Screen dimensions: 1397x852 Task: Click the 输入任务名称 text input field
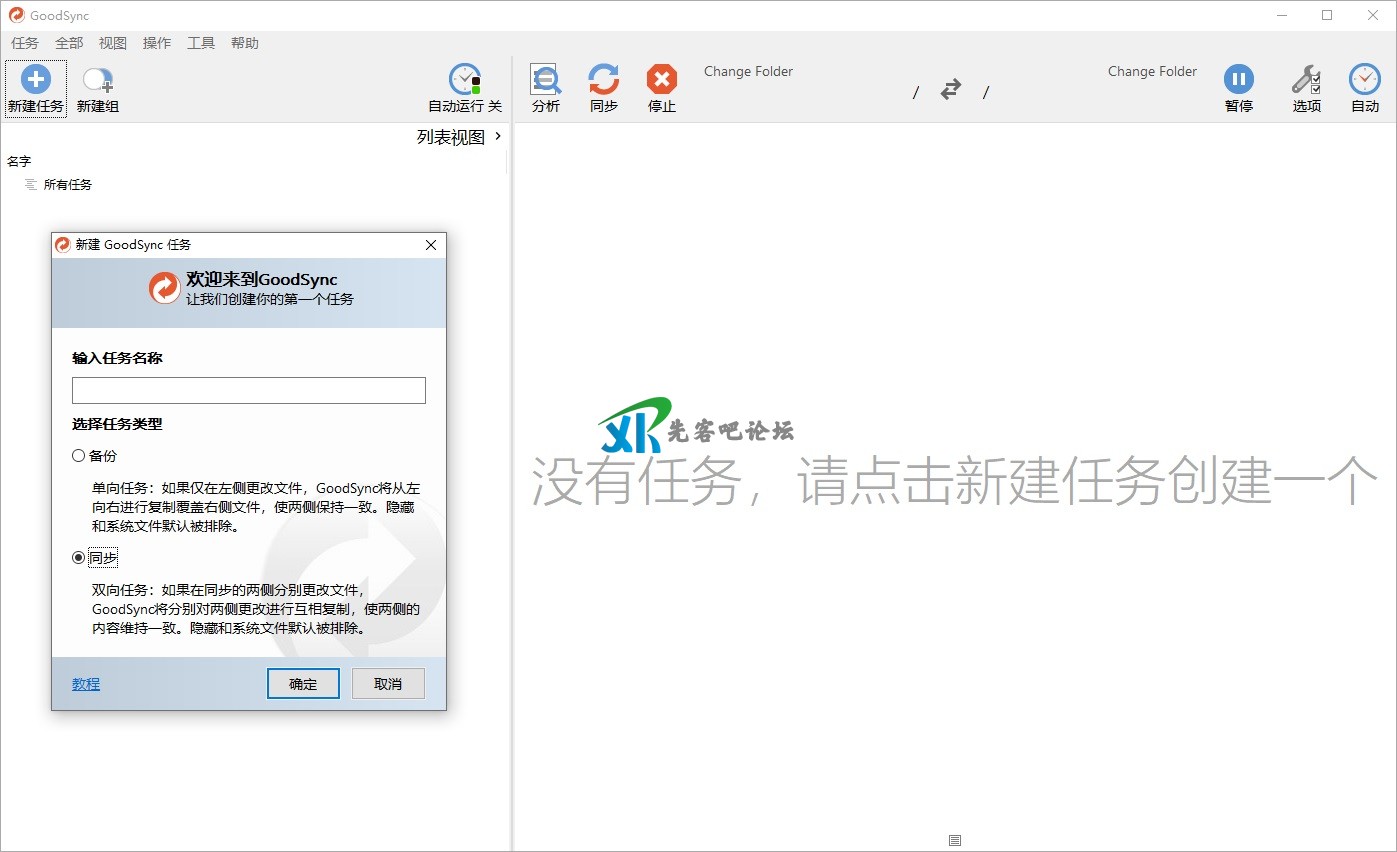coord(249,390)
